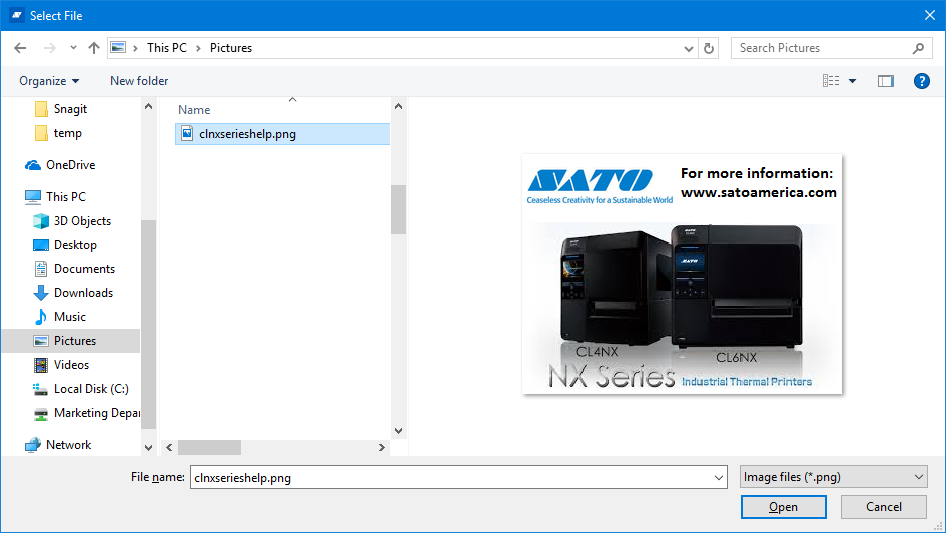Select 'Pictures' in address breadcrumb

231,48
